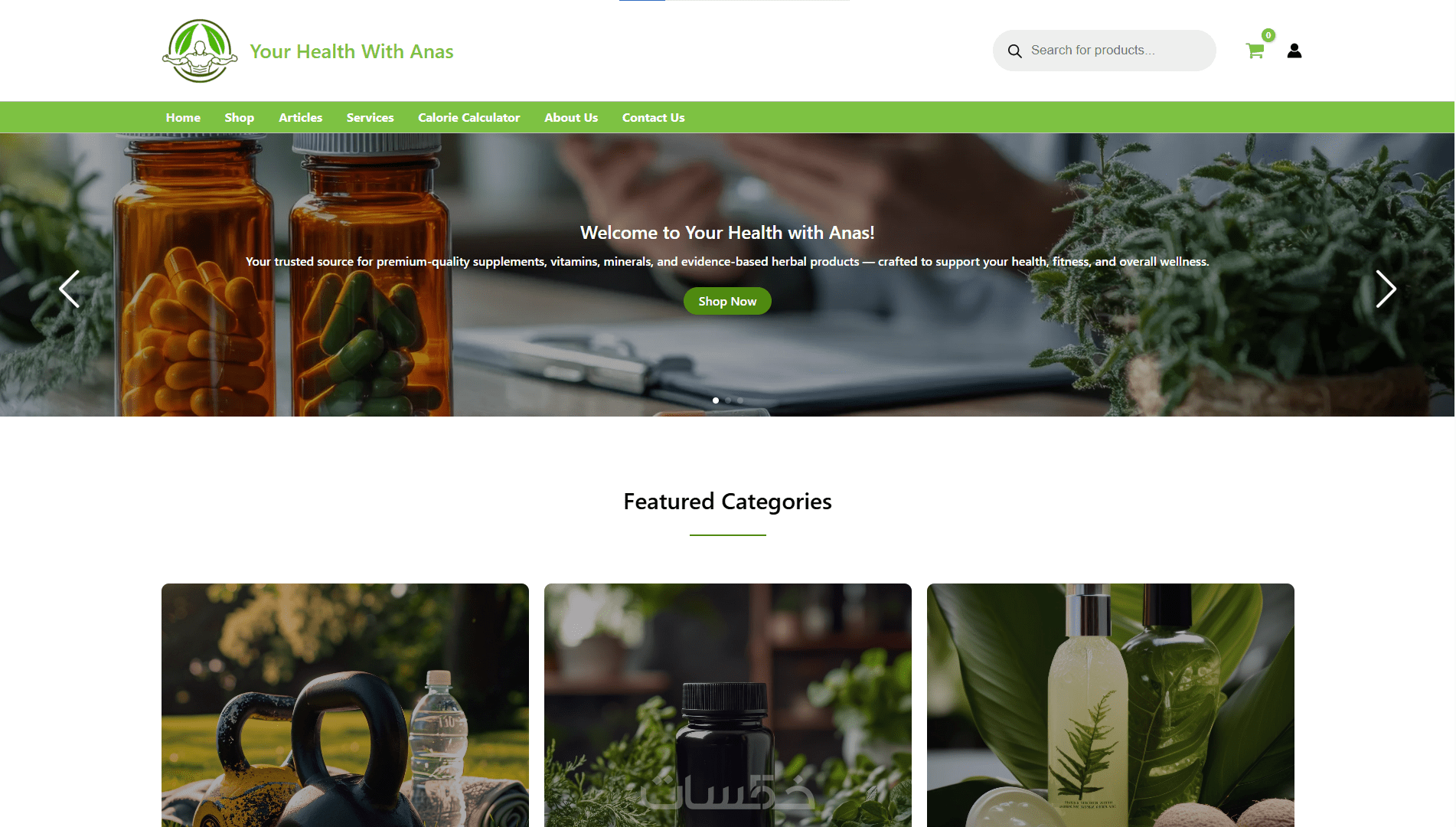Open the Contact Us page

point(654,117)
